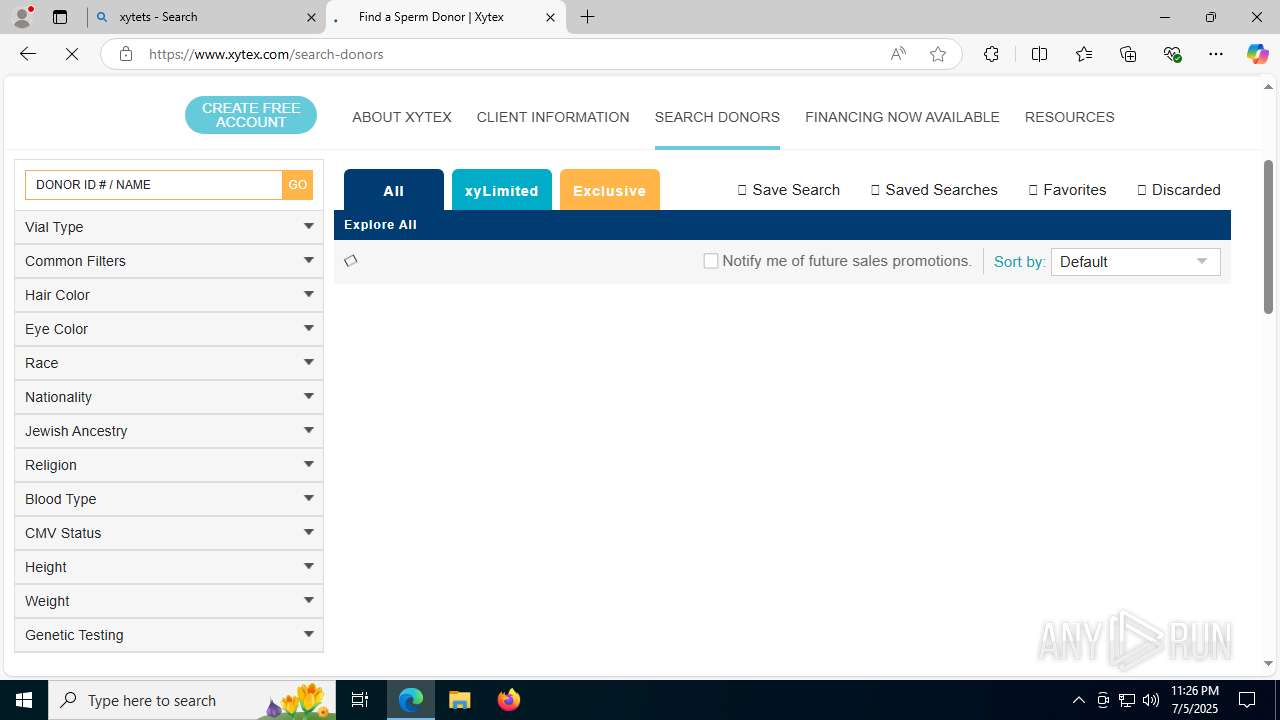The height and width of the screenshot is (720, 1280).
Task: Expand the Eye Color filter
Action: 169,329
